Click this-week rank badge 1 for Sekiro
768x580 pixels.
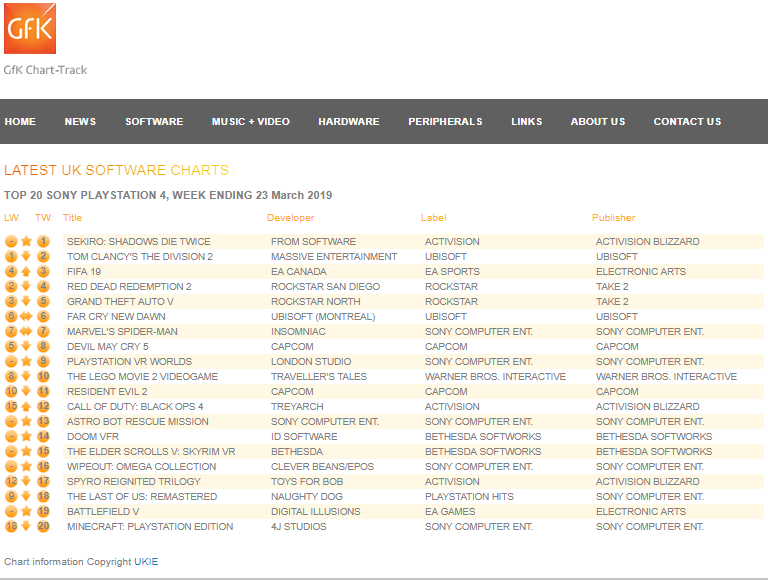(43, 241)
